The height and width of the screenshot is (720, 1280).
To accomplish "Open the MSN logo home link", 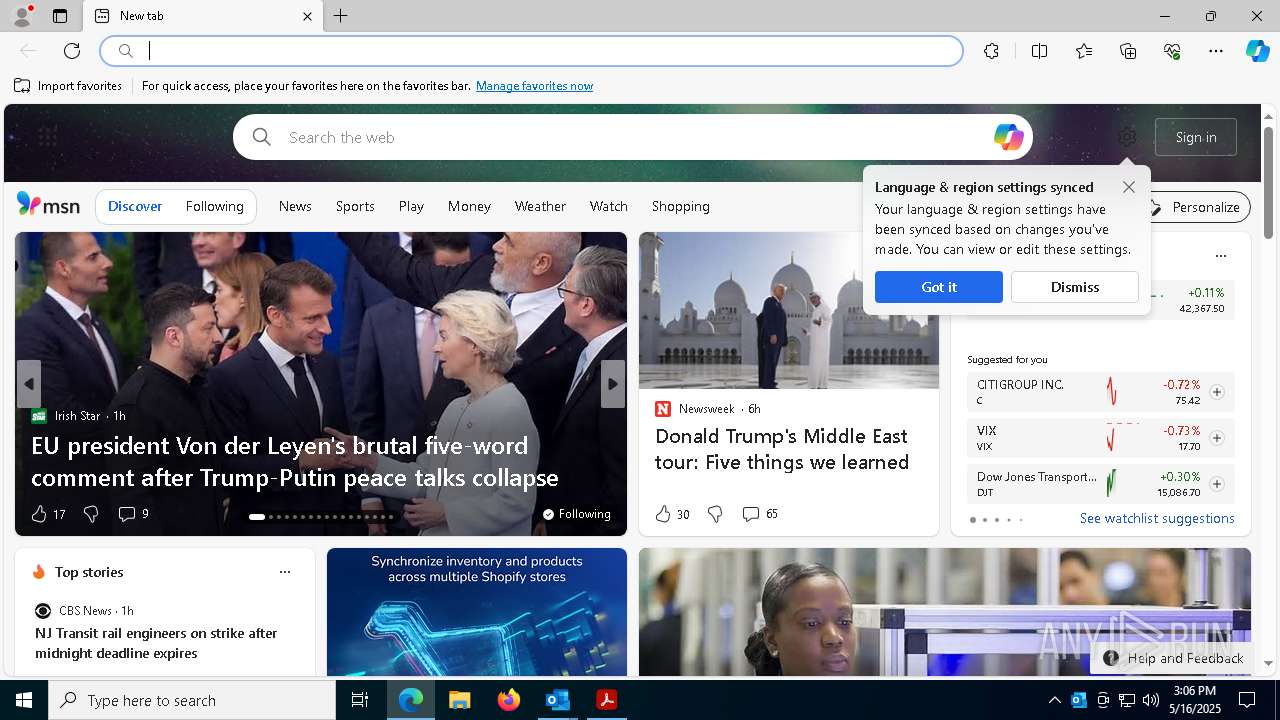I will (x=48, y=205).
